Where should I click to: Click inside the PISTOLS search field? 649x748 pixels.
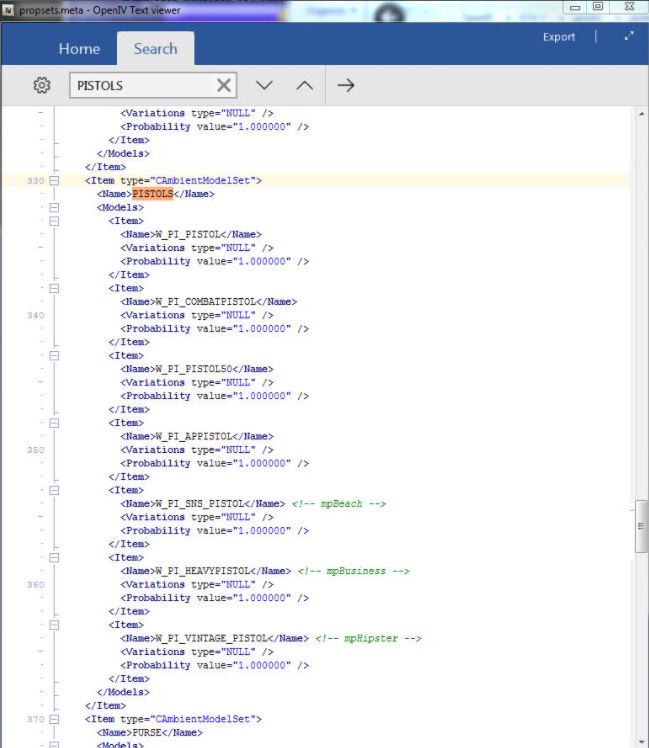[x=140, y=86]
